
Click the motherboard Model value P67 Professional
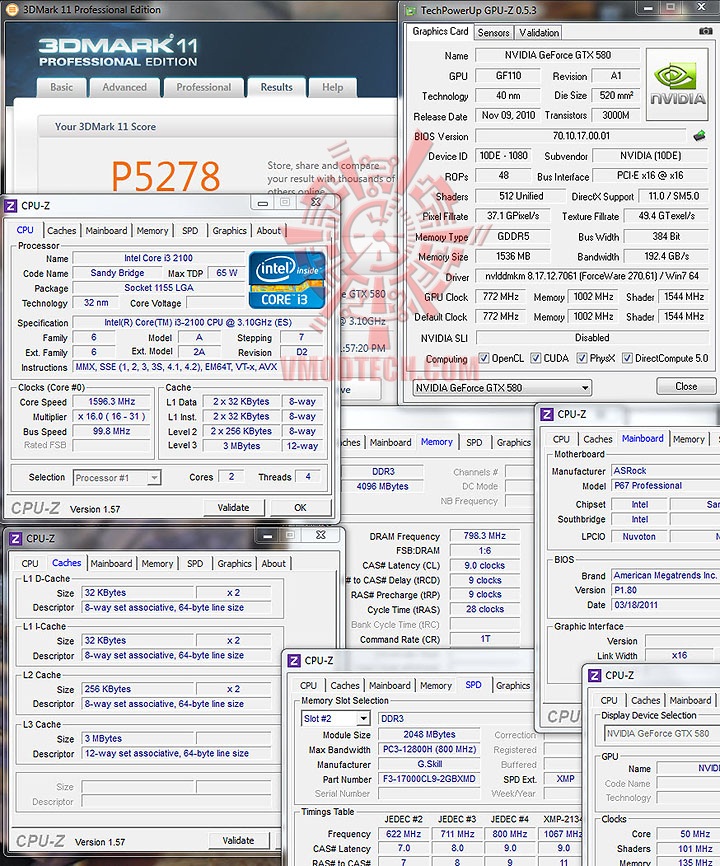point(665,485)
